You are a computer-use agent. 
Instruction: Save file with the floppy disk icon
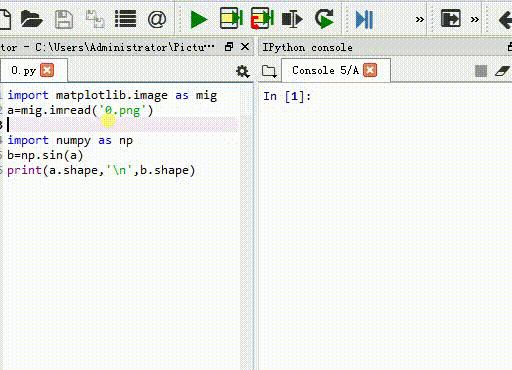click(x=64, y=19)
